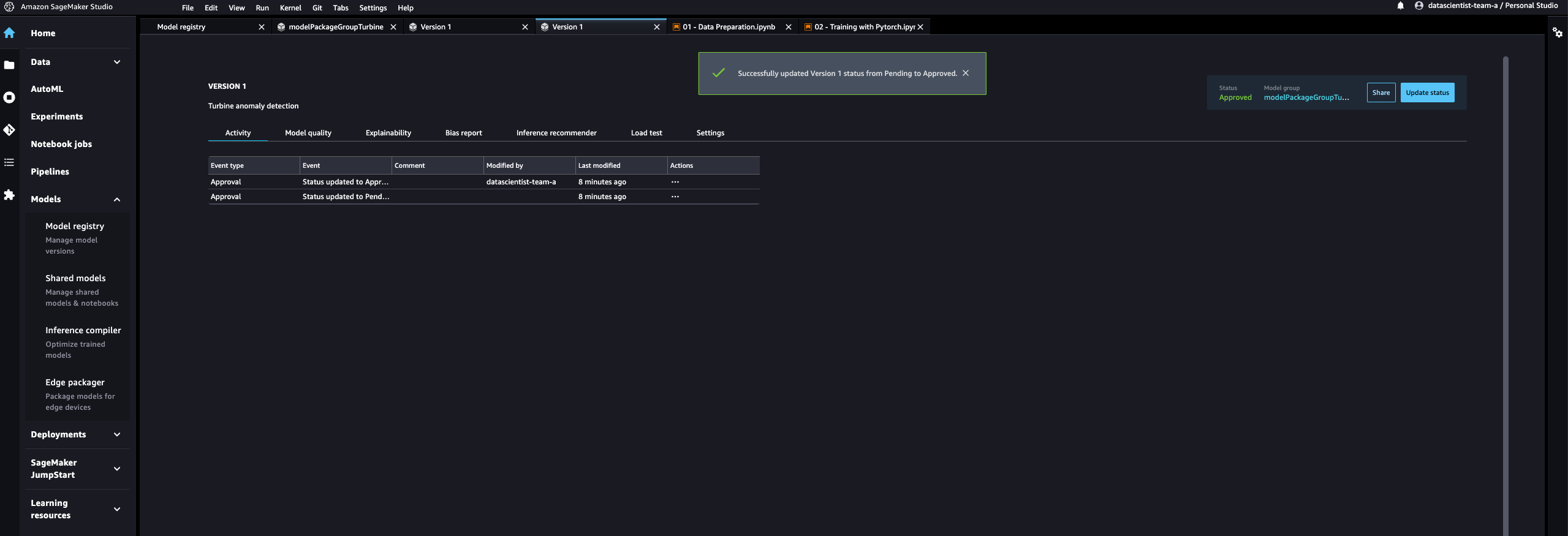Image resolution: width=1568 pixels, height=536 pixels.
Task: Open the Settings tab of Version 1
Action: pyautogui.click(x=710, y=133)
